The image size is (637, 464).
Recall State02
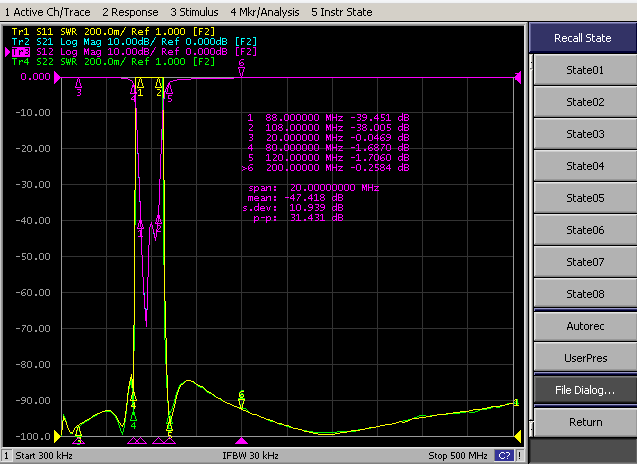coord(585,102)
